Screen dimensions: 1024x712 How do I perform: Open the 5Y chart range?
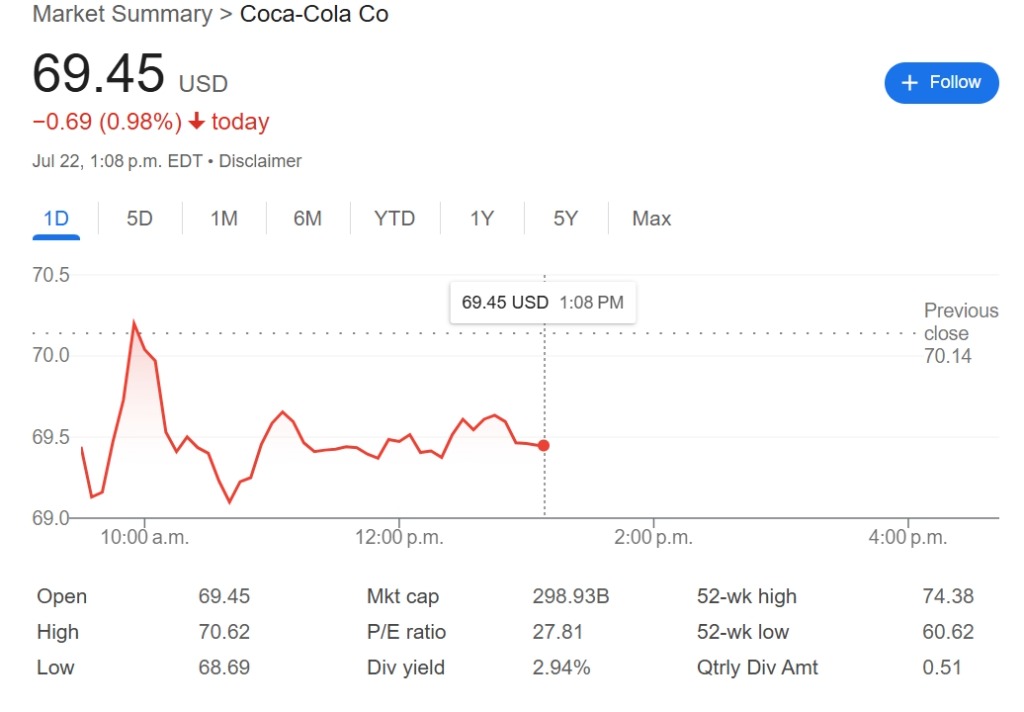[566, 219]
